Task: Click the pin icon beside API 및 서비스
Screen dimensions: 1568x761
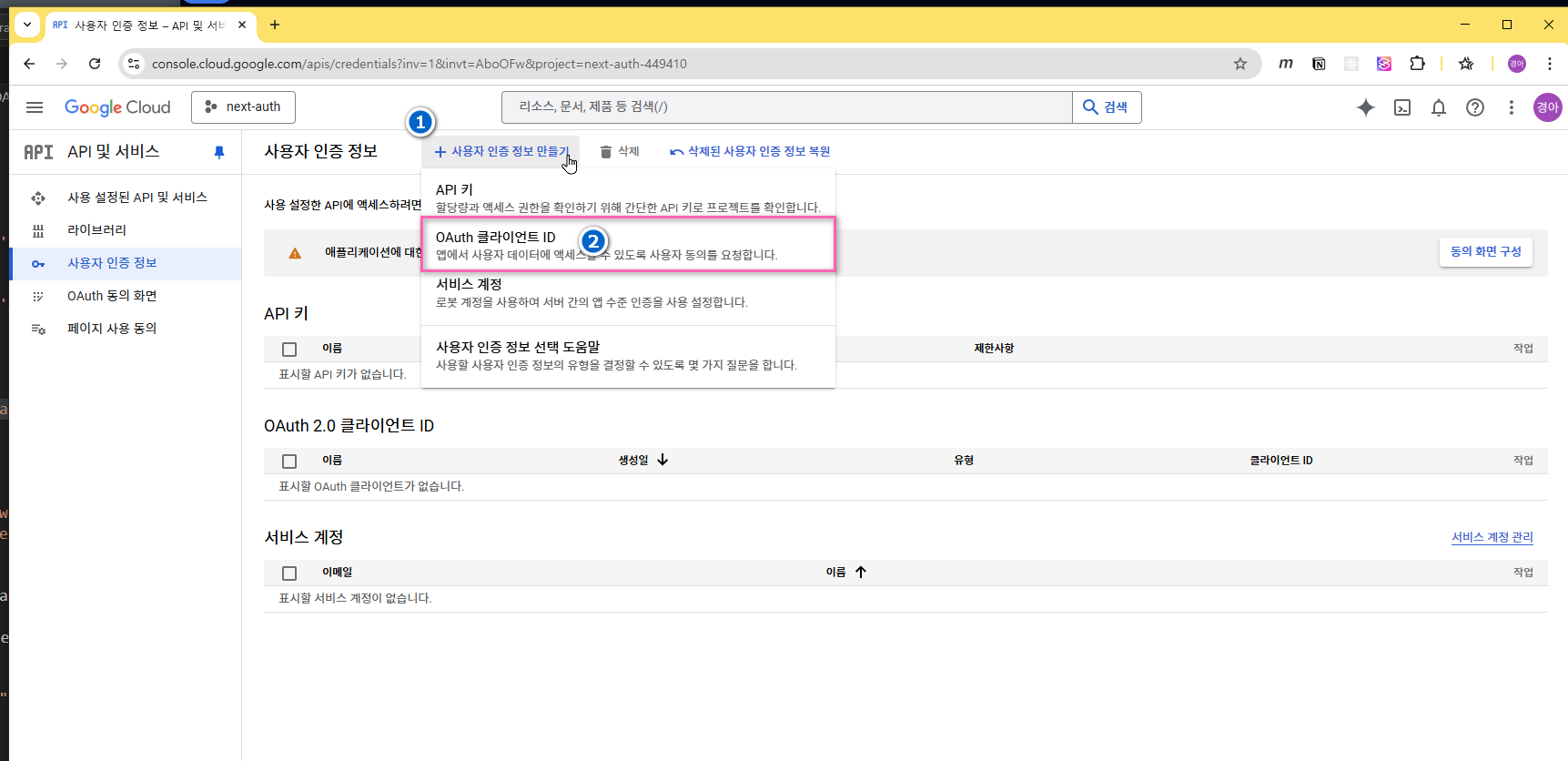Action: (x=219, y=152)
